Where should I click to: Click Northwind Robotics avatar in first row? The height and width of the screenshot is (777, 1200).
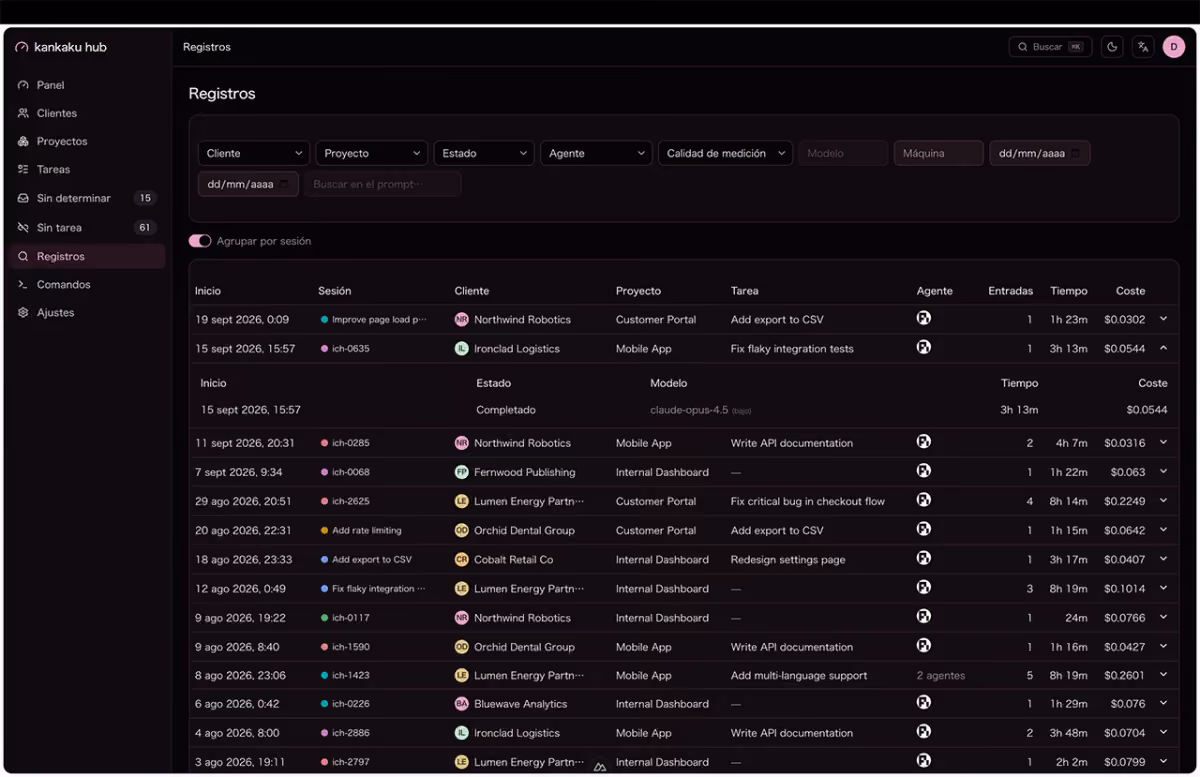coord(461,320)
